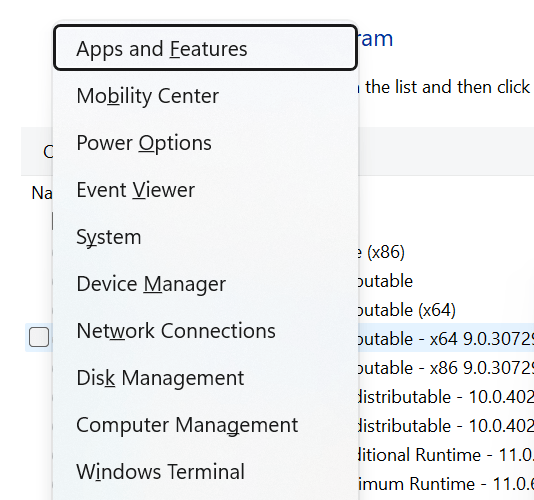The width and height of the screenshot is (534, 500).
Task: Open Computer Management
Action: 205,425
